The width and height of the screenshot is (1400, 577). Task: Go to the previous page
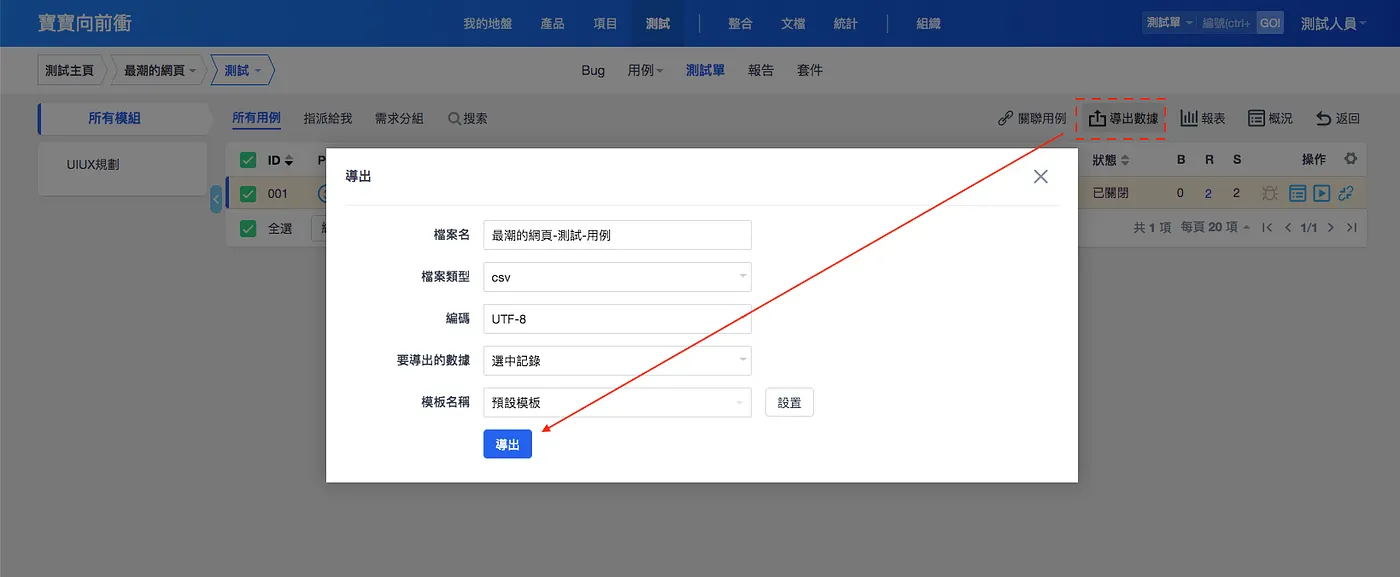pos(1288,228)
